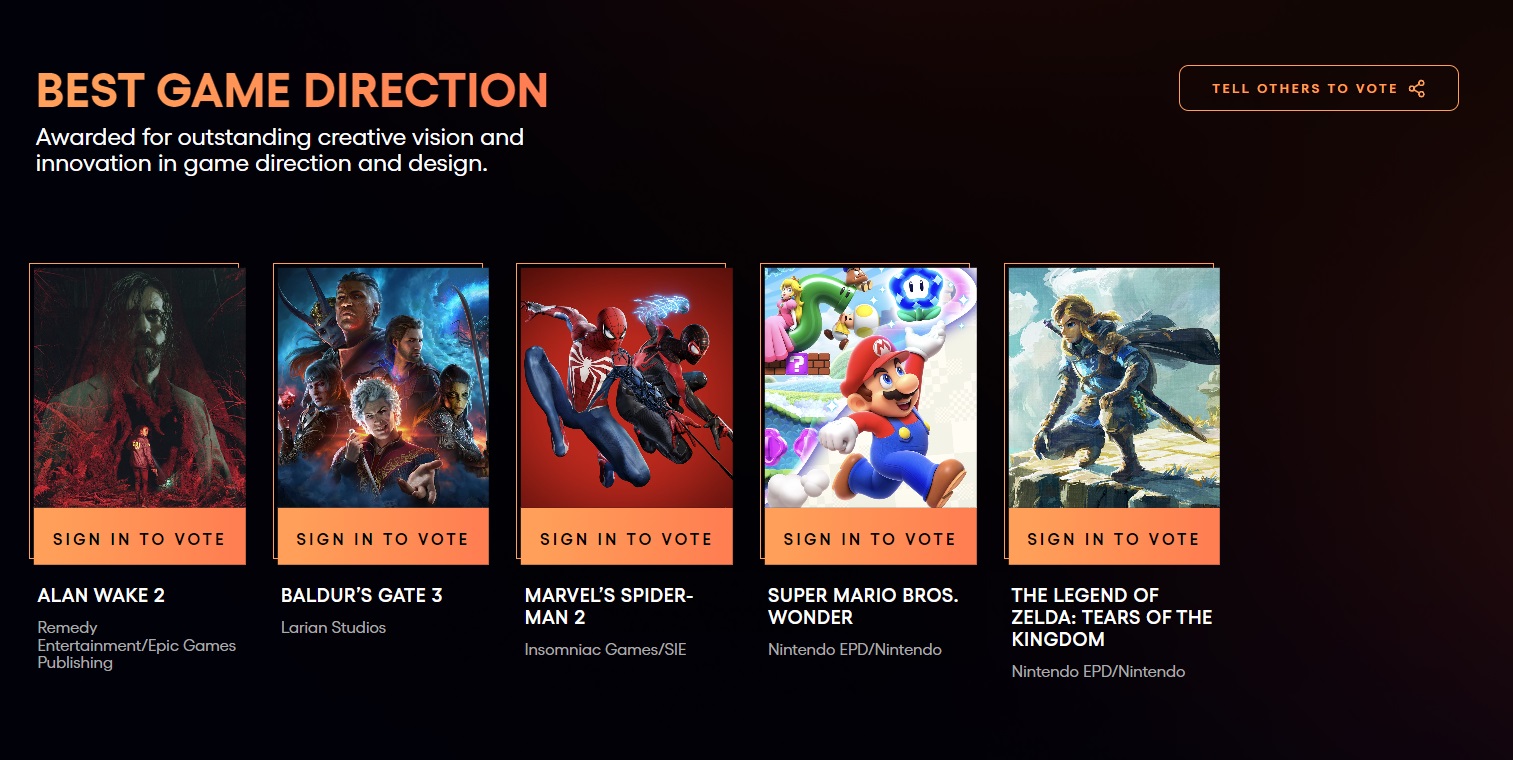
Task: Sign in to vote for Super Mario Bros. Wonder
Action: (870, 538)
